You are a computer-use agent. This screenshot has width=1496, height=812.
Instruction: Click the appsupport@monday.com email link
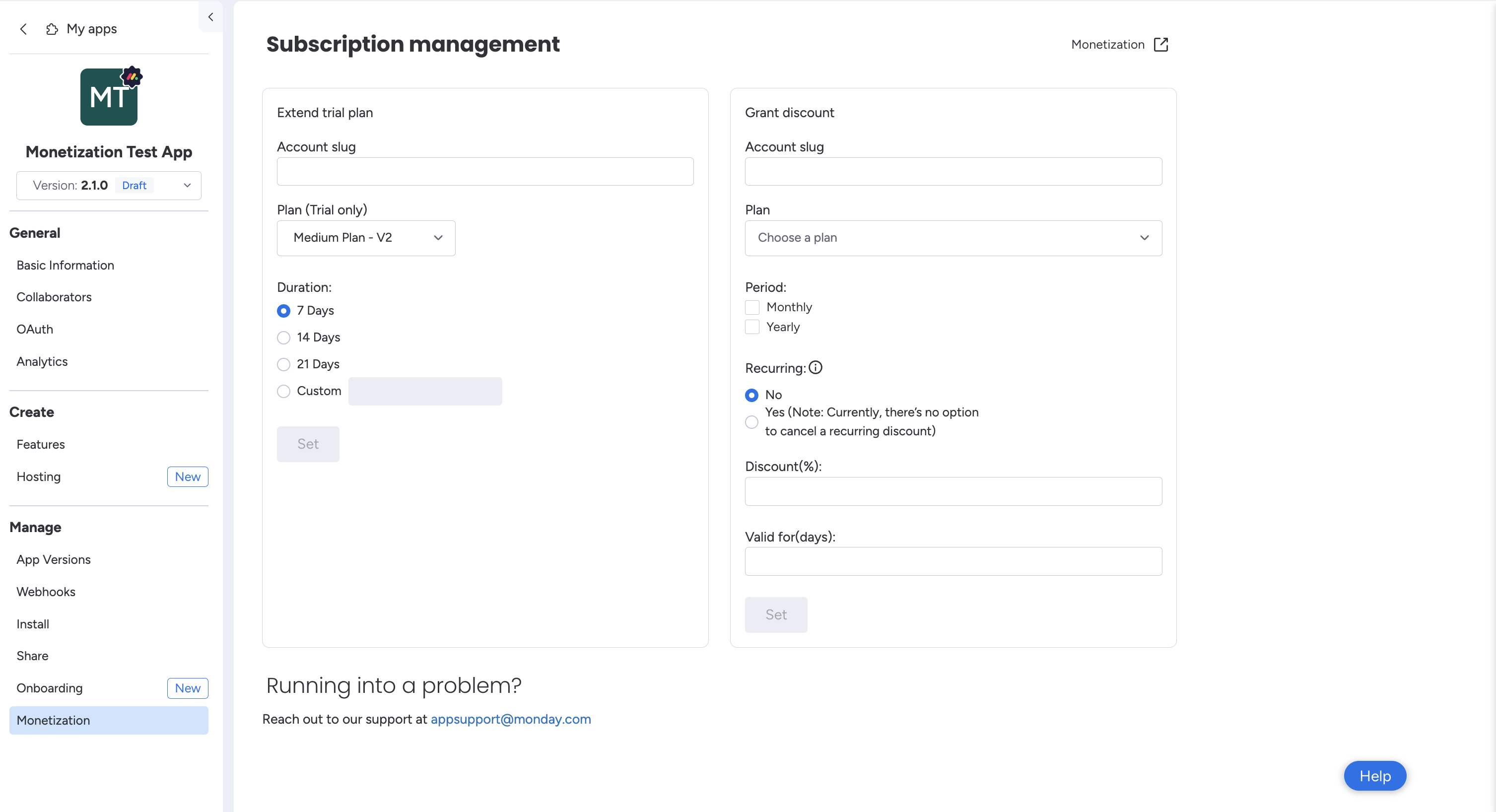pos(510,719)
